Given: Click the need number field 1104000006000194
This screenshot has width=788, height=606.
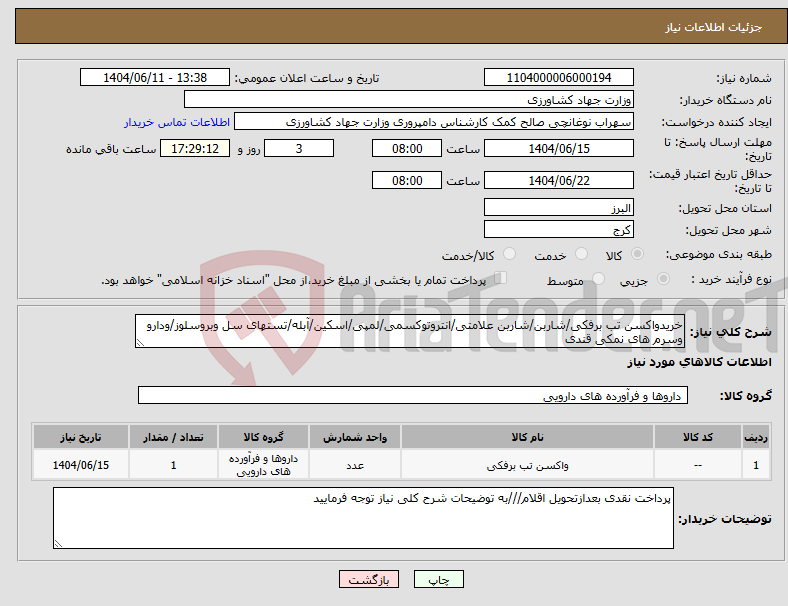Looking at the screenshot, I should point(558,77).
